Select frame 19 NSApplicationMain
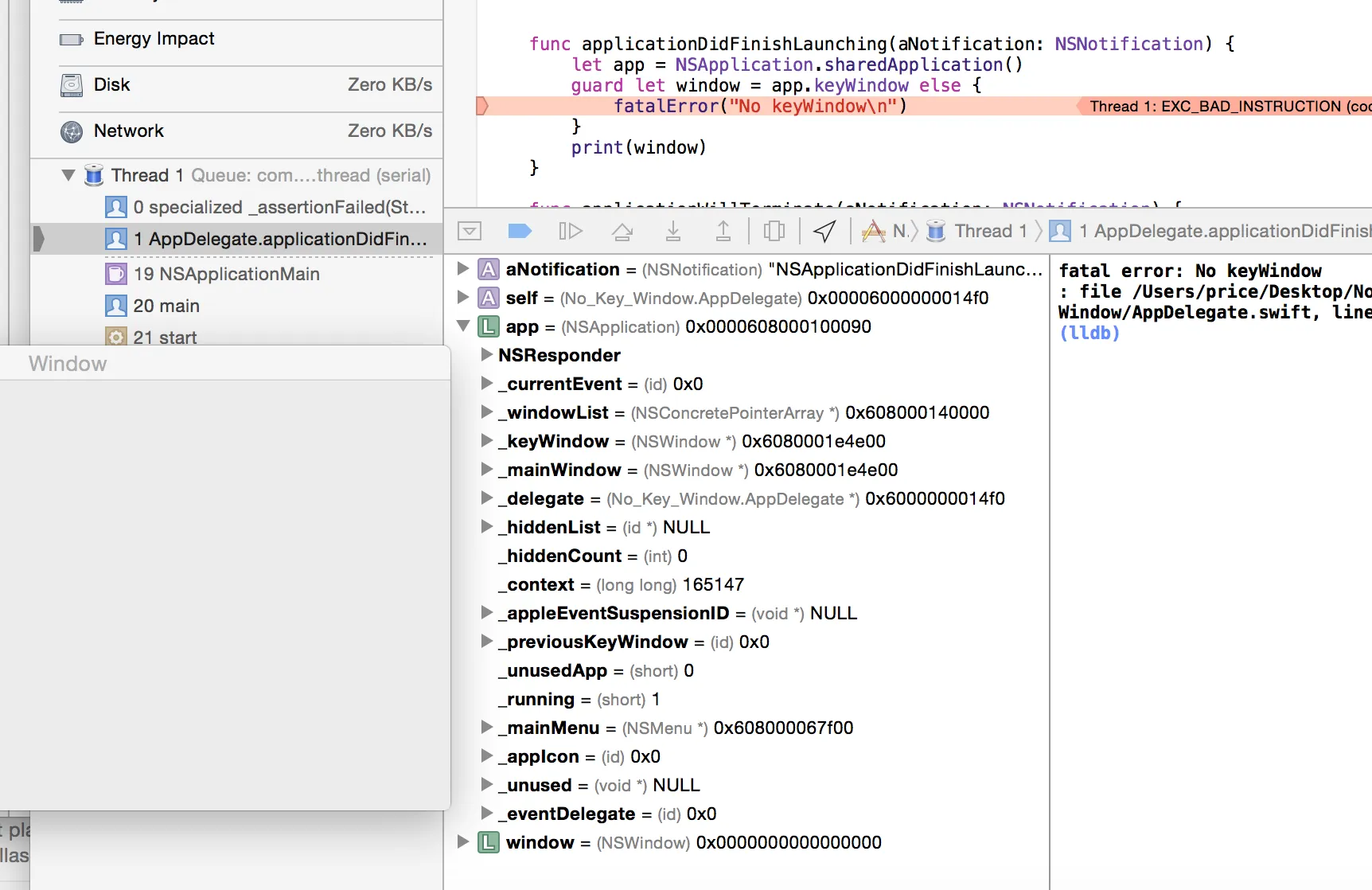Screen dimensions: 1372x890 236,274
